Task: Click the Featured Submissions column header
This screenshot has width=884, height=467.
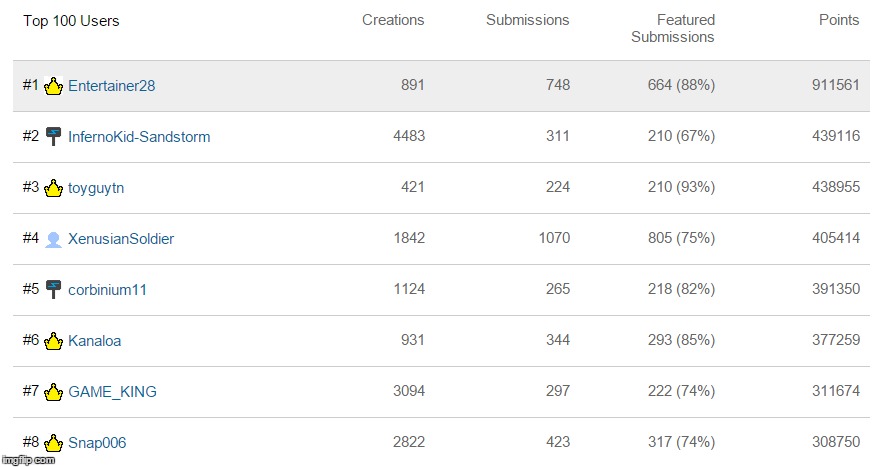Action: pos(673,29)
